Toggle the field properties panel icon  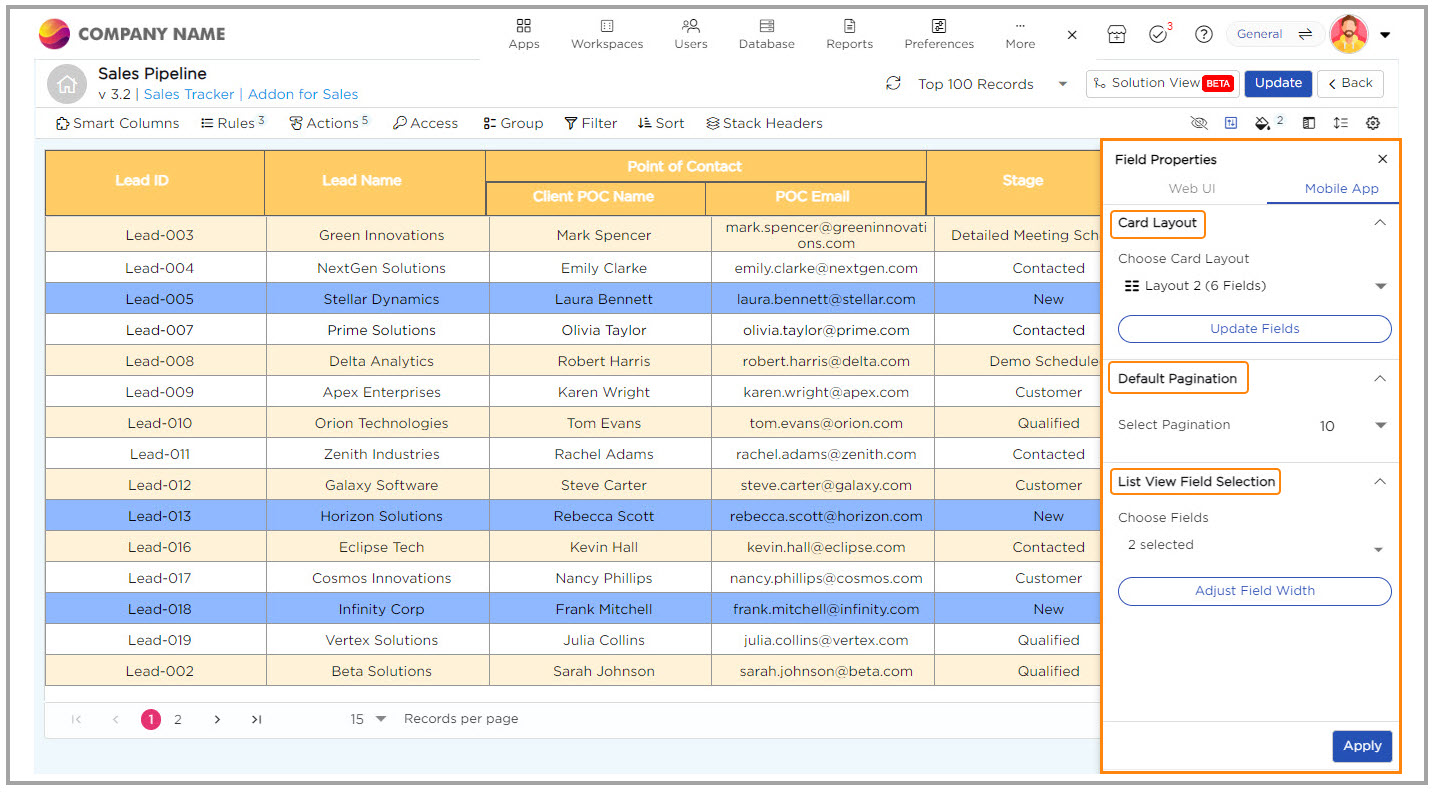click(1230, 123)
